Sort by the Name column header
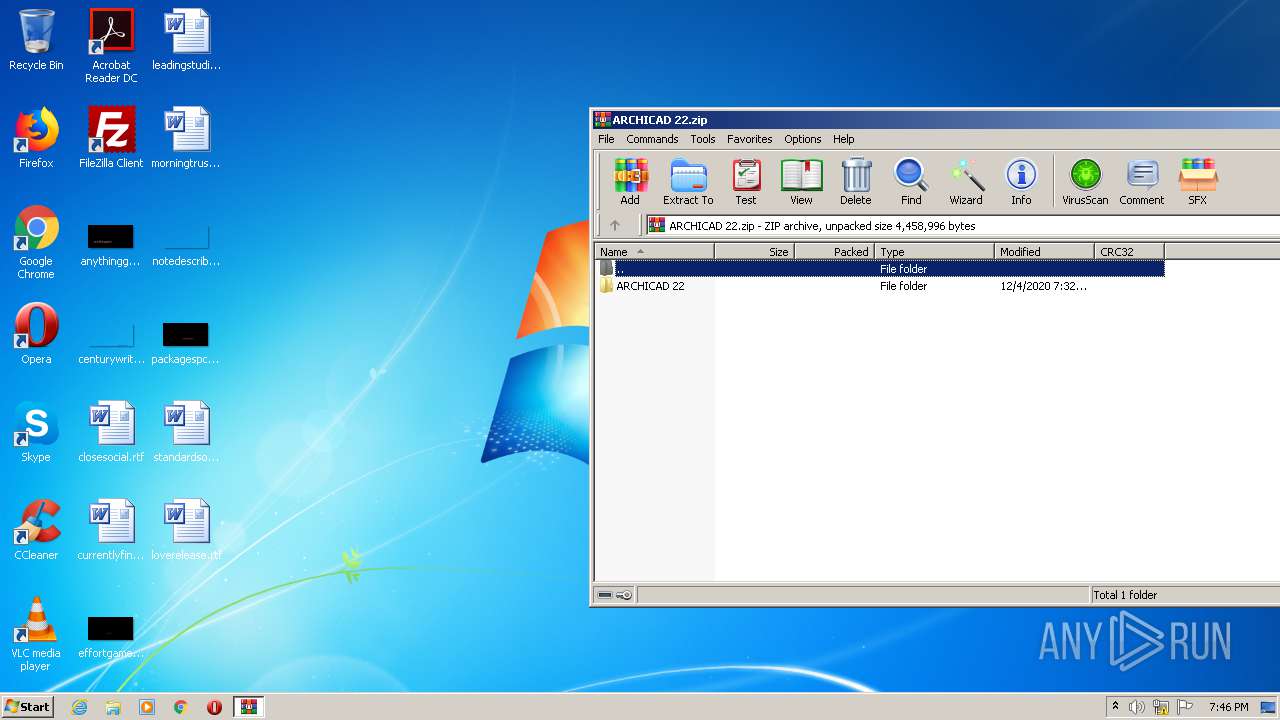The image size is (1280, 720). coord(654,252)
